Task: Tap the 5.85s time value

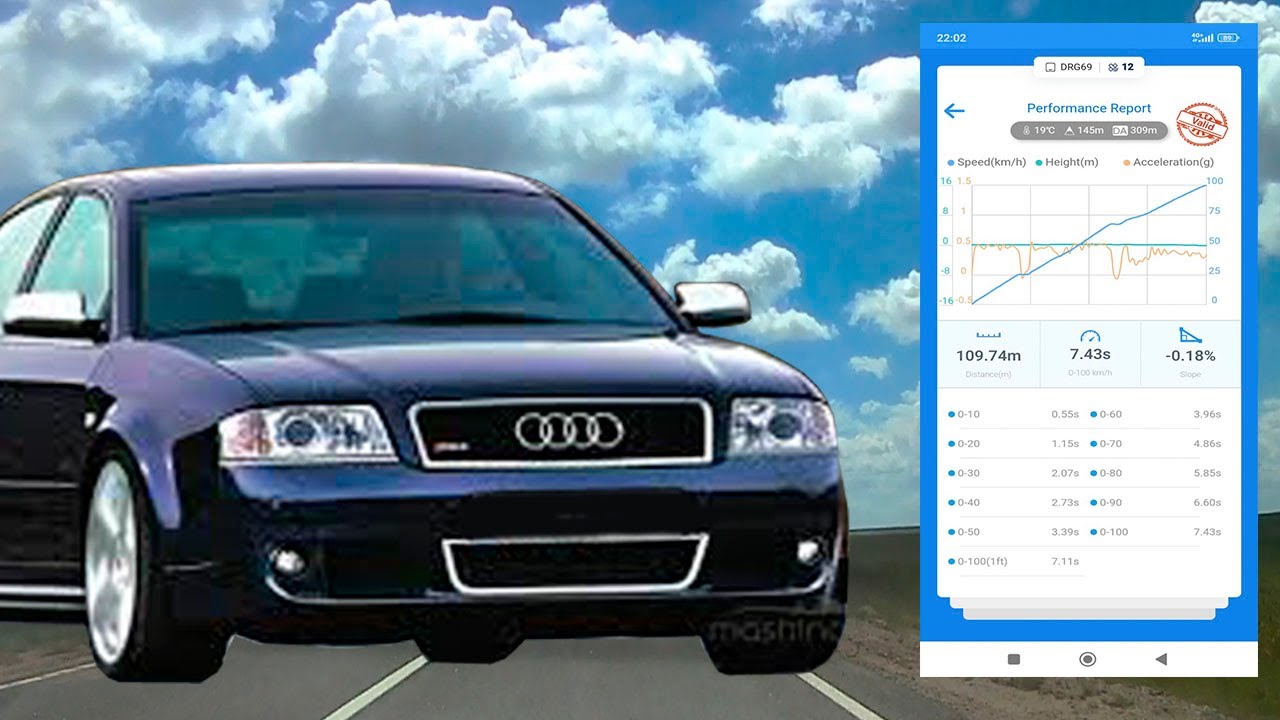Action: click(1207, 473)
